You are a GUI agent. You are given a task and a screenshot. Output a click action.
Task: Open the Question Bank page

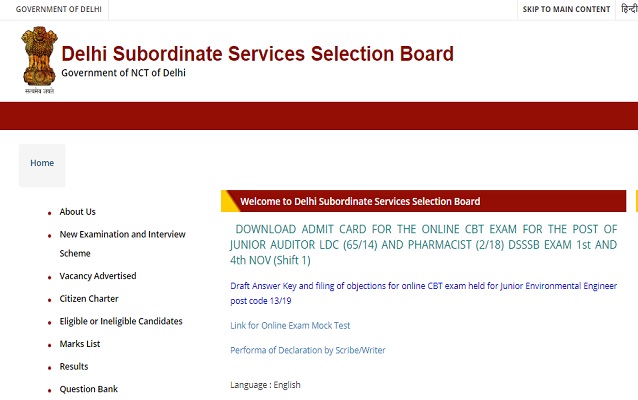(88, 389)
